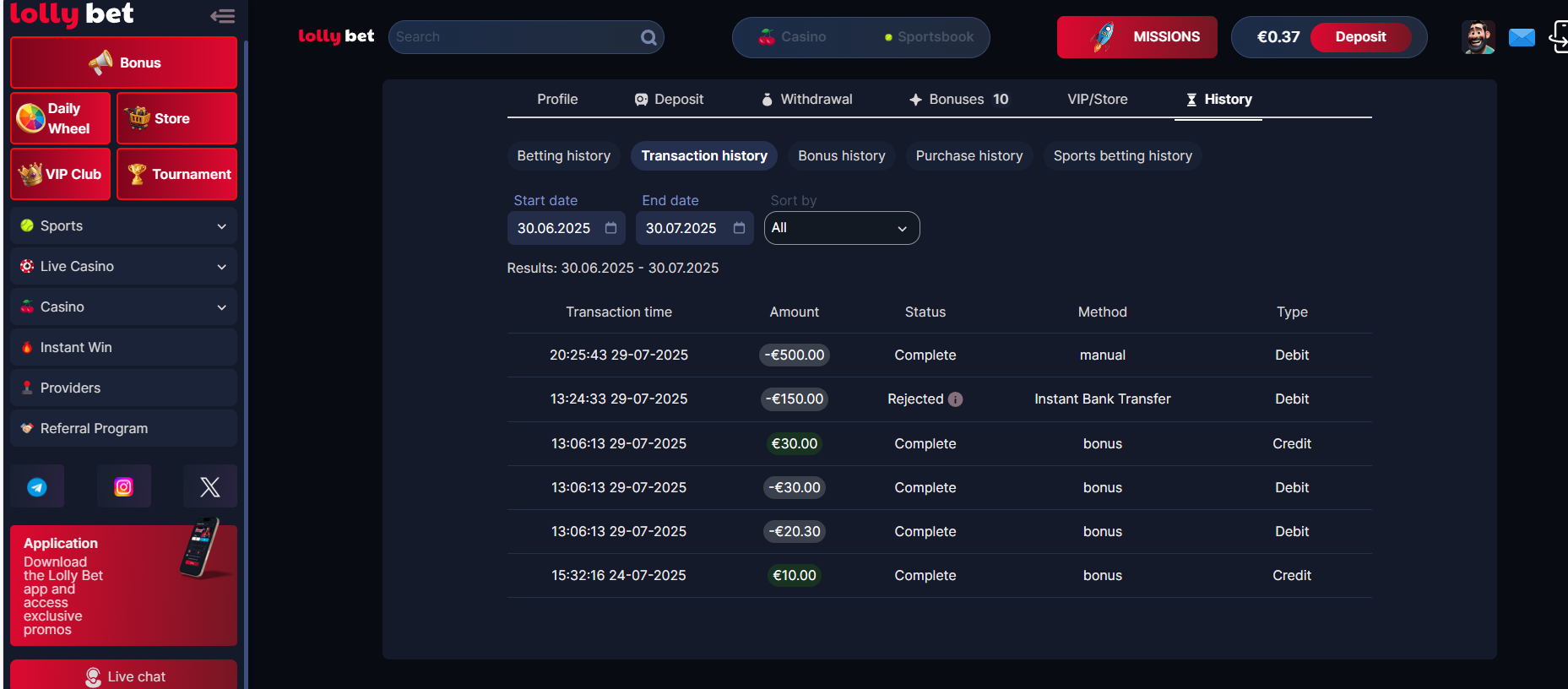Collapse the sidebar menu

point(222,15)
